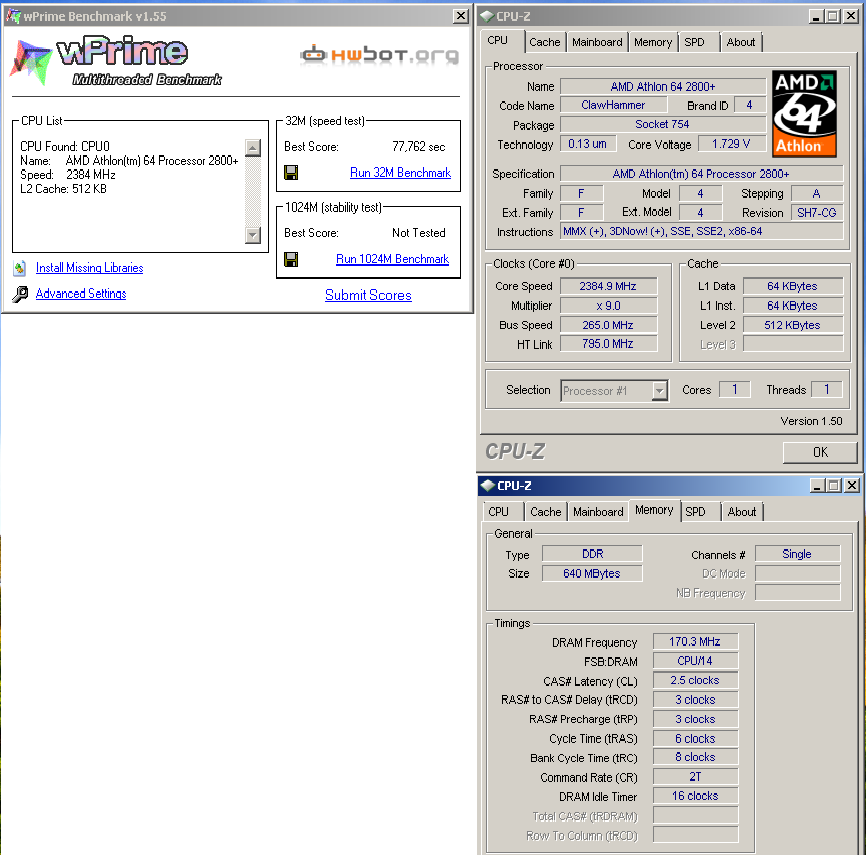This screenshot has height=855, width=866.
Task: Select Memory tab in lower CPU-Z window
Action: 654,510
